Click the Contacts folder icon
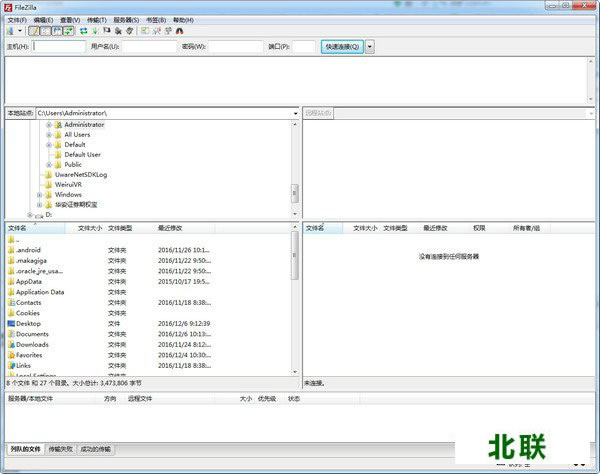 tap(11, 303)
